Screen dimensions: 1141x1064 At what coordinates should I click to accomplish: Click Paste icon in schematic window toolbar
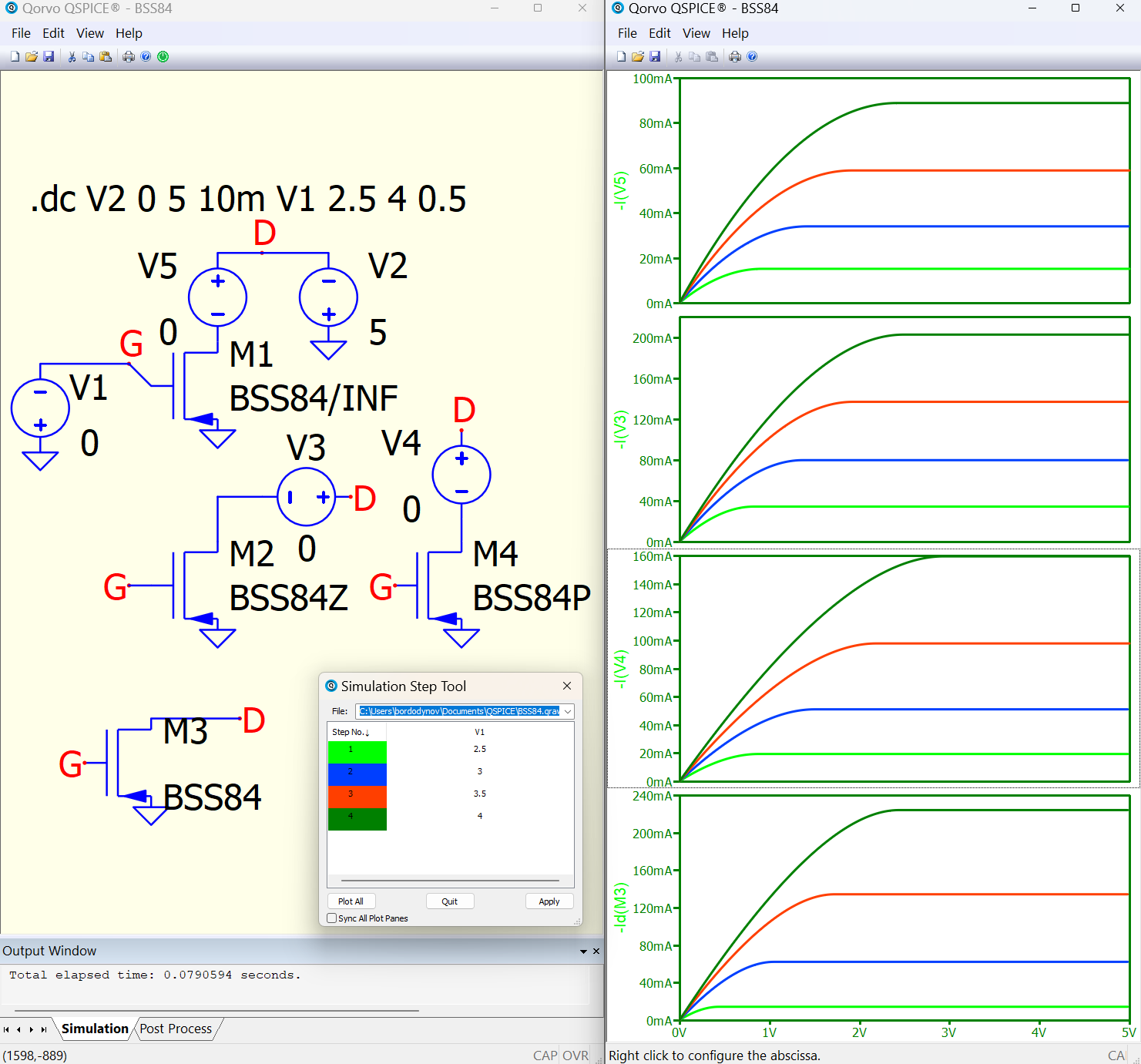click(106, 56)
